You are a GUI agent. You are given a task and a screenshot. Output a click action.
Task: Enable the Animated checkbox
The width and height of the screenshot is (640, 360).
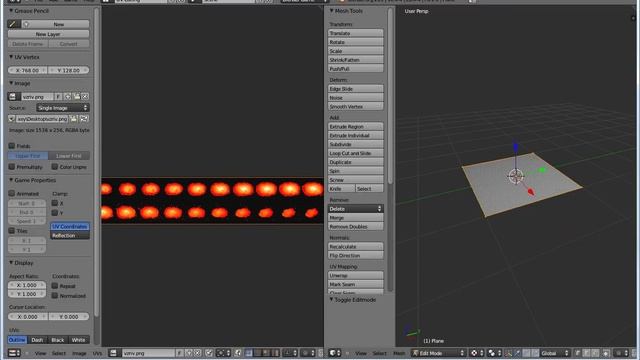(x=12, y=193)
